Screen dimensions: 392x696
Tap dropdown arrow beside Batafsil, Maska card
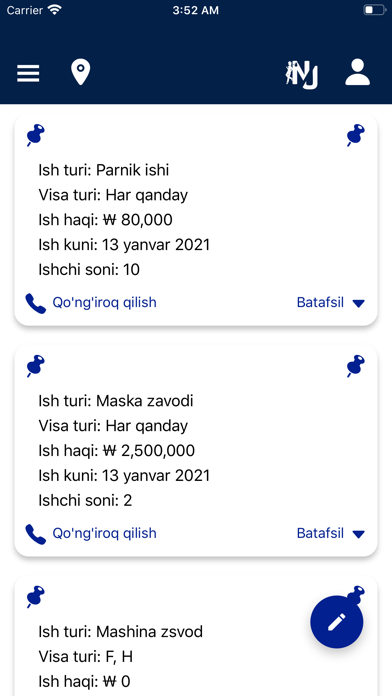[358, 534]
